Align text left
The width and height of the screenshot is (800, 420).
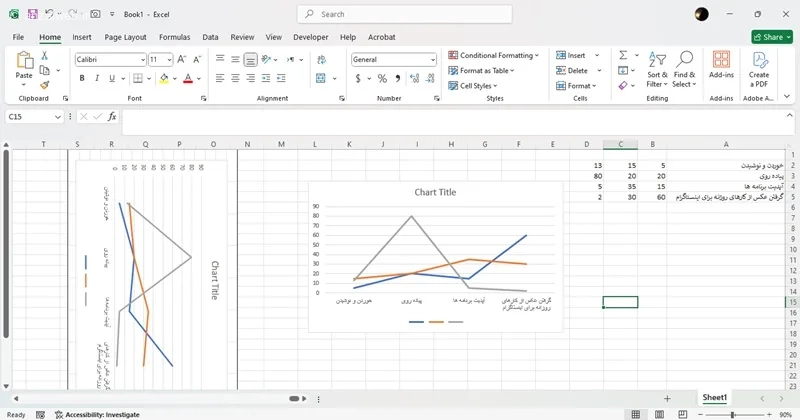pyautogui.click(x=220, y=78)
